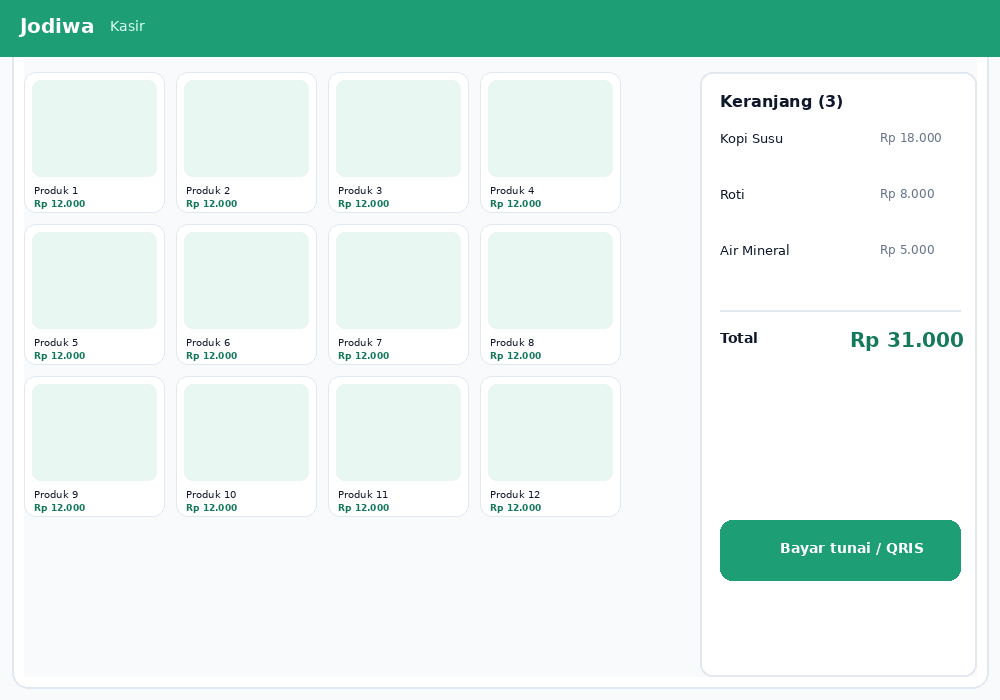Click the Total label
The width and height of the screenshot is (1000, 700).
(739, 338)
